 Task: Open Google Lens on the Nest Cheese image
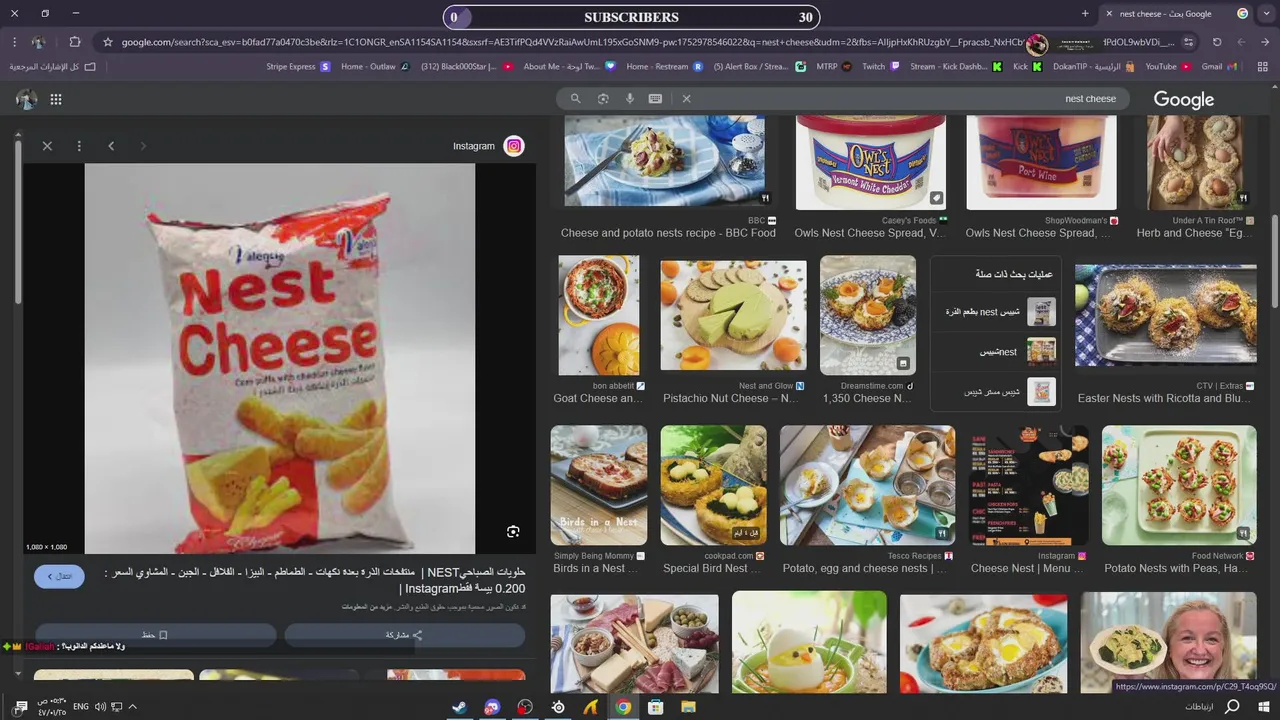tap(513, 532)
